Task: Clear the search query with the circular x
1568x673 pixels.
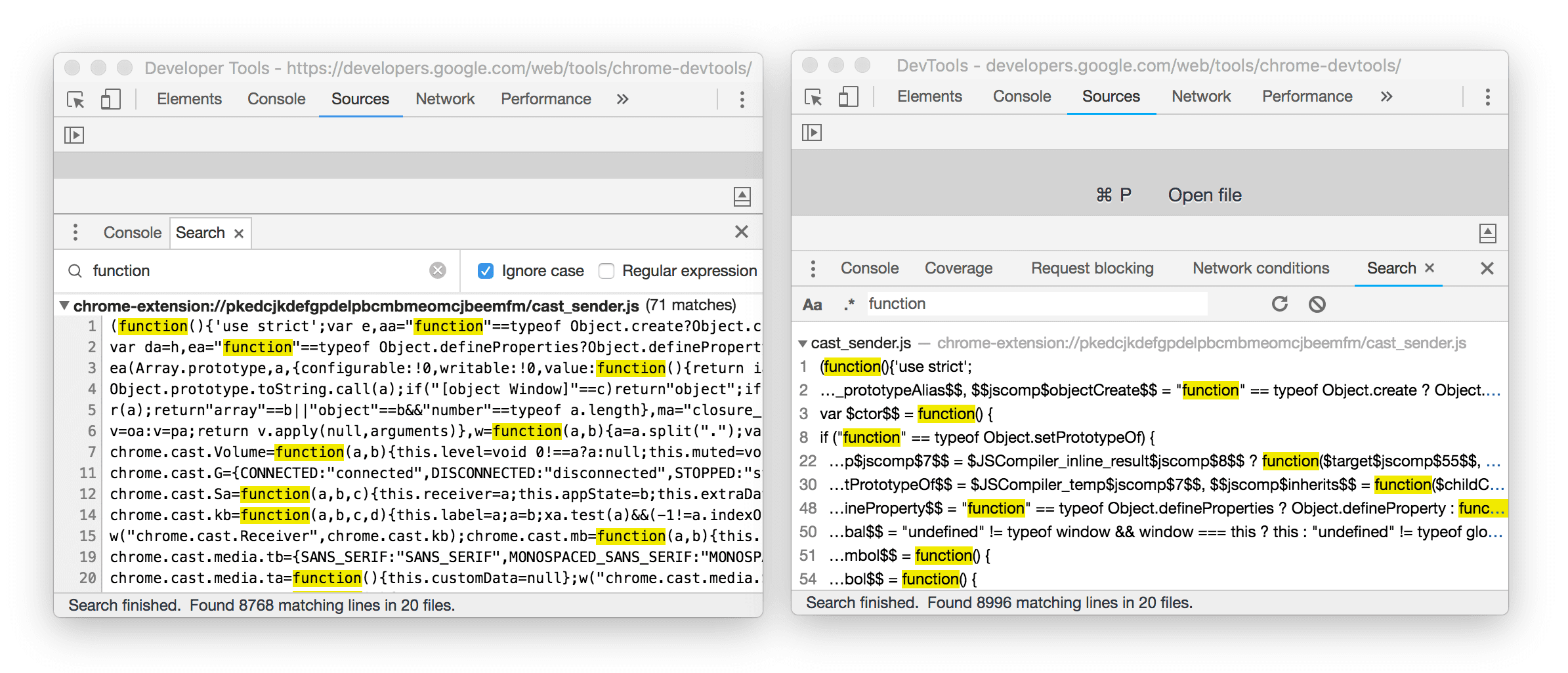Action: pos(437,270)
